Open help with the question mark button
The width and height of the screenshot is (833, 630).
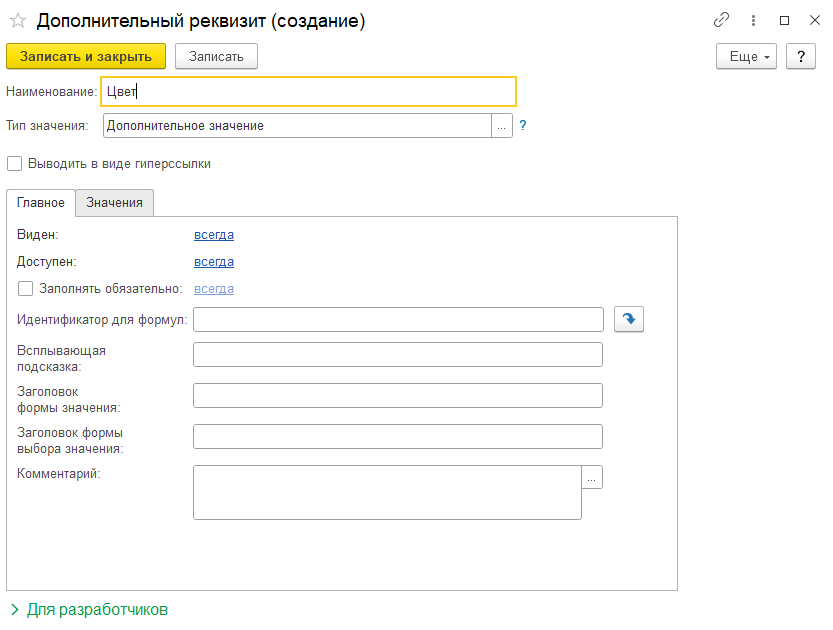pyautogui.click(x=801, y=56)
